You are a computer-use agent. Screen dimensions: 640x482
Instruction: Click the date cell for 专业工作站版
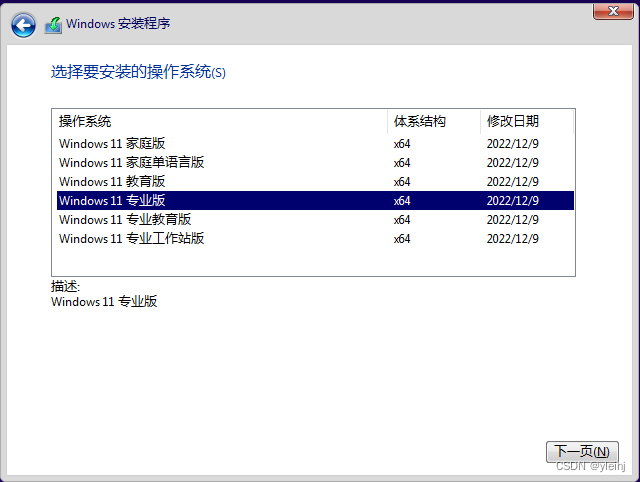coord(512,239)
